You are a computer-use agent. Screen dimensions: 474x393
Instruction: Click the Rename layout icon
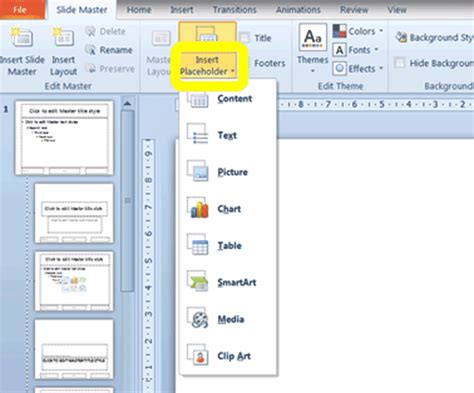pos(90,50)
